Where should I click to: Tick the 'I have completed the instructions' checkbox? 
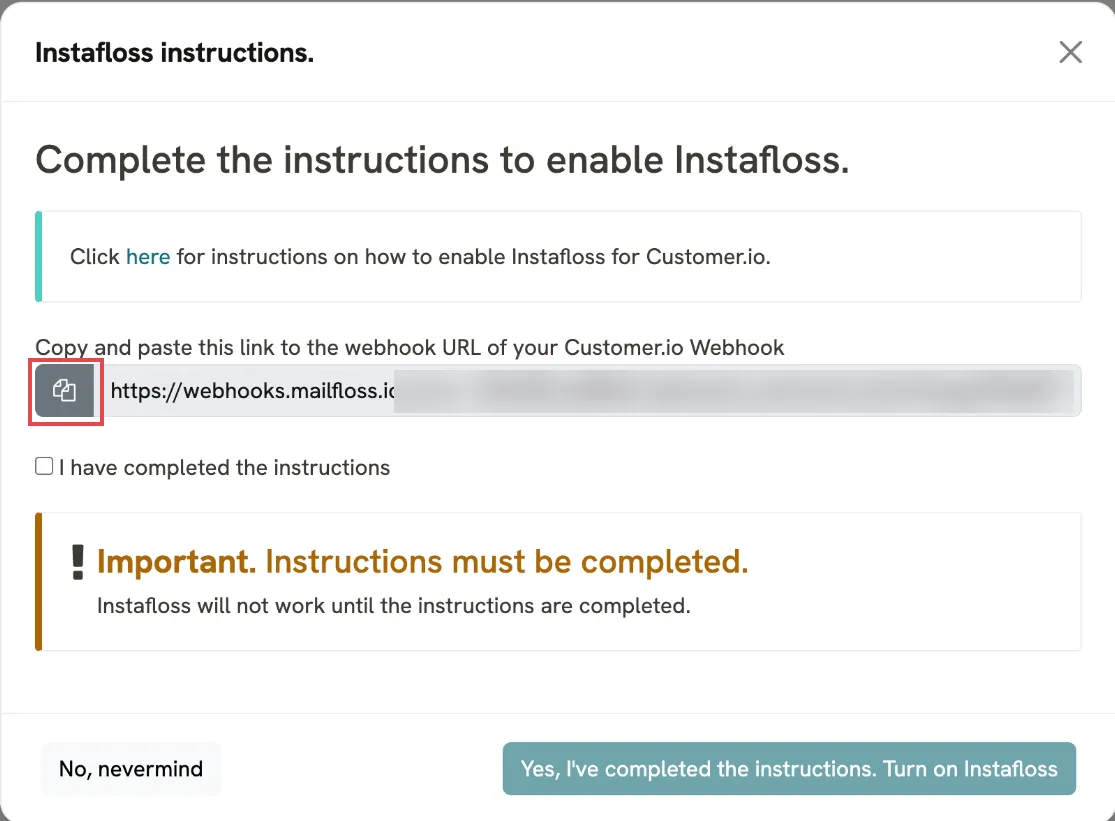coord(44,466)
